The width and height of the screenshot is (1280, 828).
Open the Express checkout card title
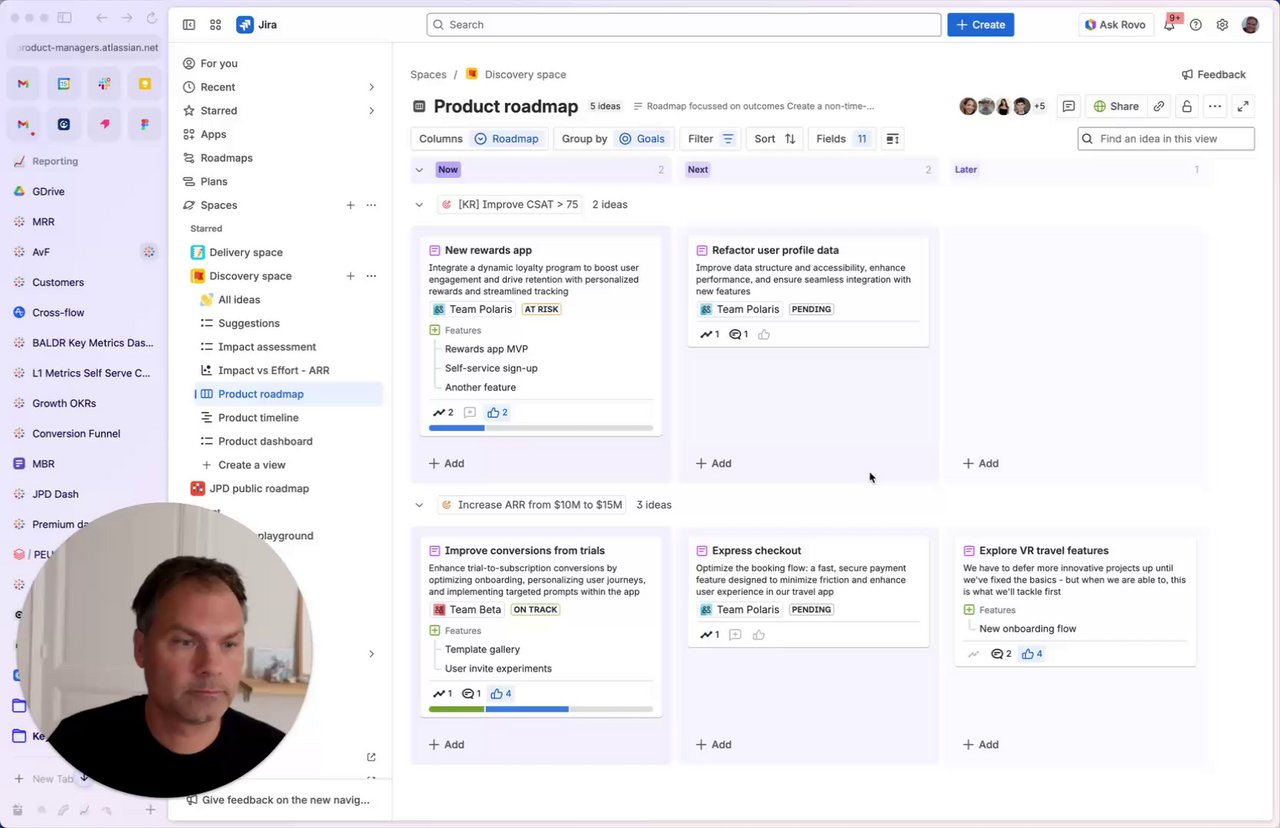click(x=756, y=551)
